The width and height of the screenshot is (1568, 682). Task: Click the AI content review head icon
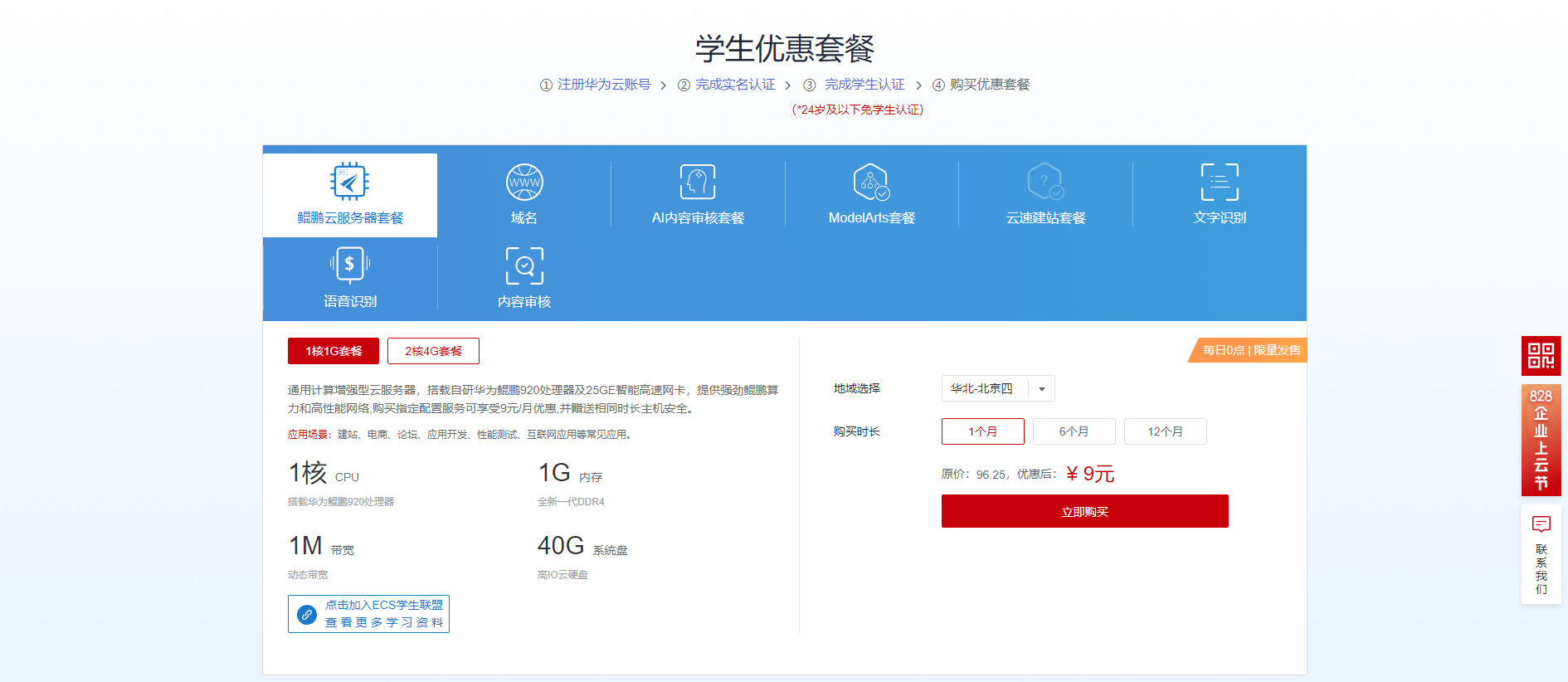pos(698,182)
